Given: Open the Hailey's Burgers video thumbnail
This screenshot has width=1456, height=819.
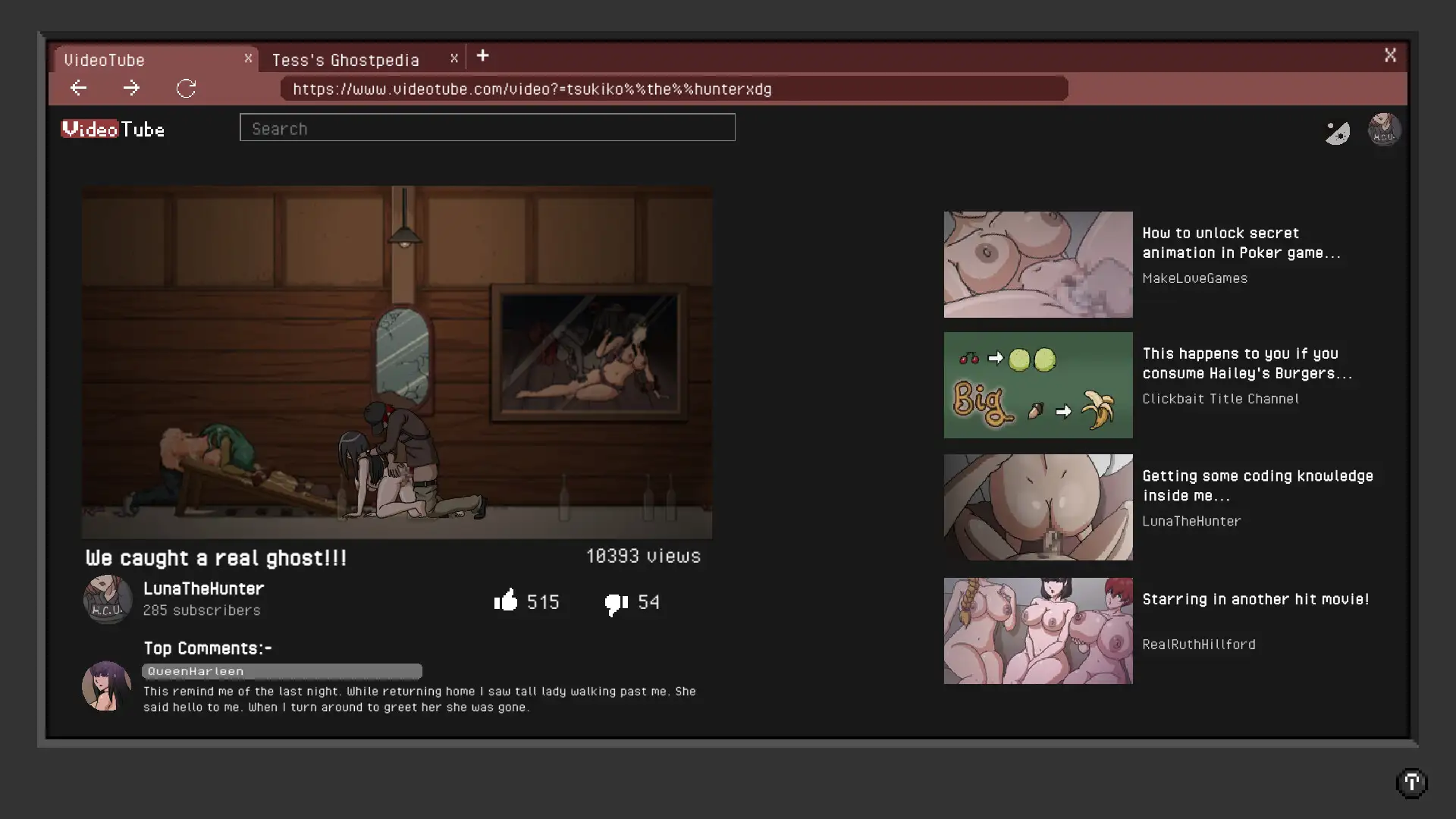Looking at the screenshot, I should point(1037,385).
